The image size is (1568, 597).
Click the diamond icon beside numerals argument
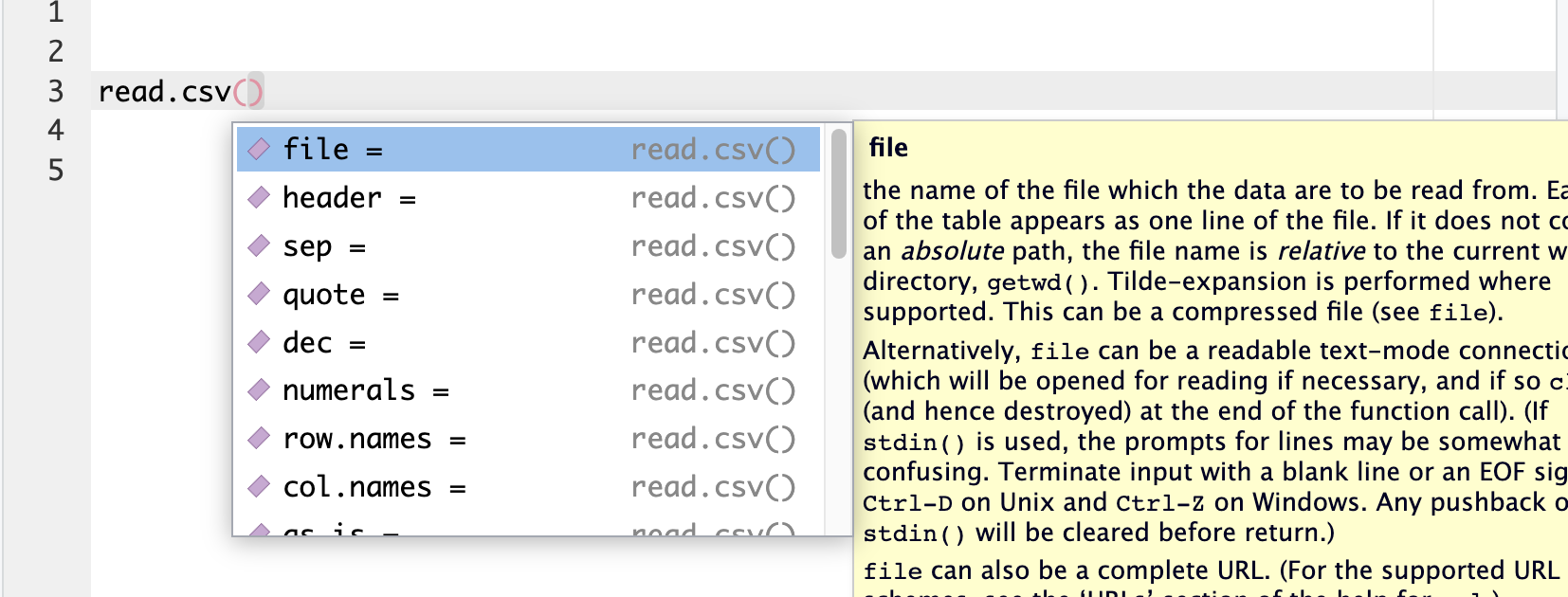259,389
